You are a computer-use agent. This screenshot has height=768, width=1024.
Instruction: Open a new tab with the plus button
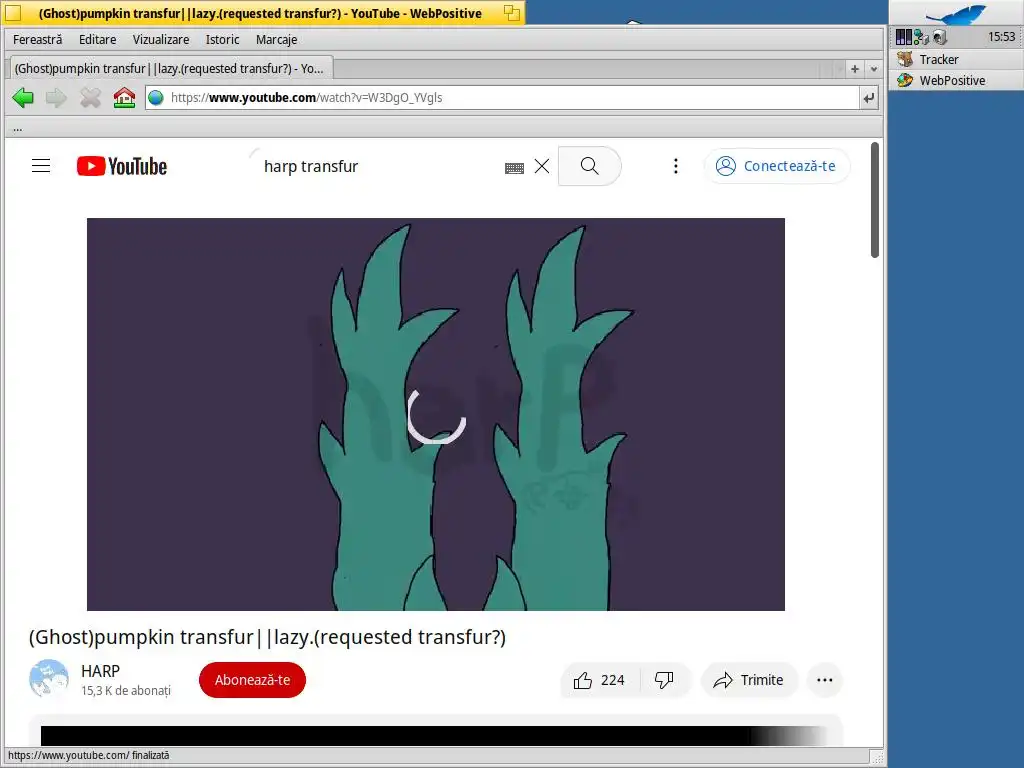pyautogui.click(x=854, y=69)
